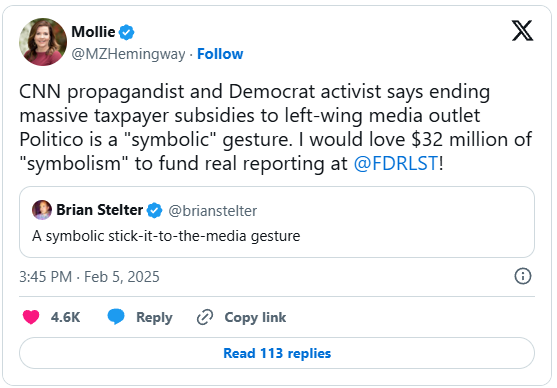Screen dimensions: 557x388
Task: Like the tweet with the heart icon
Action: tap(31, 317)
